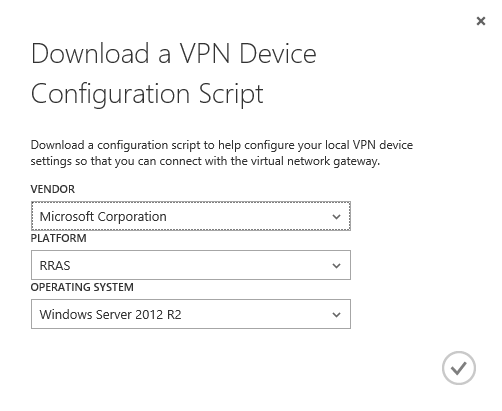This screenshot has width=502, height=411.
Task: Click the description line starting 'Download a configuration script'
Action: pyautogui.click(x=222, y=145)
